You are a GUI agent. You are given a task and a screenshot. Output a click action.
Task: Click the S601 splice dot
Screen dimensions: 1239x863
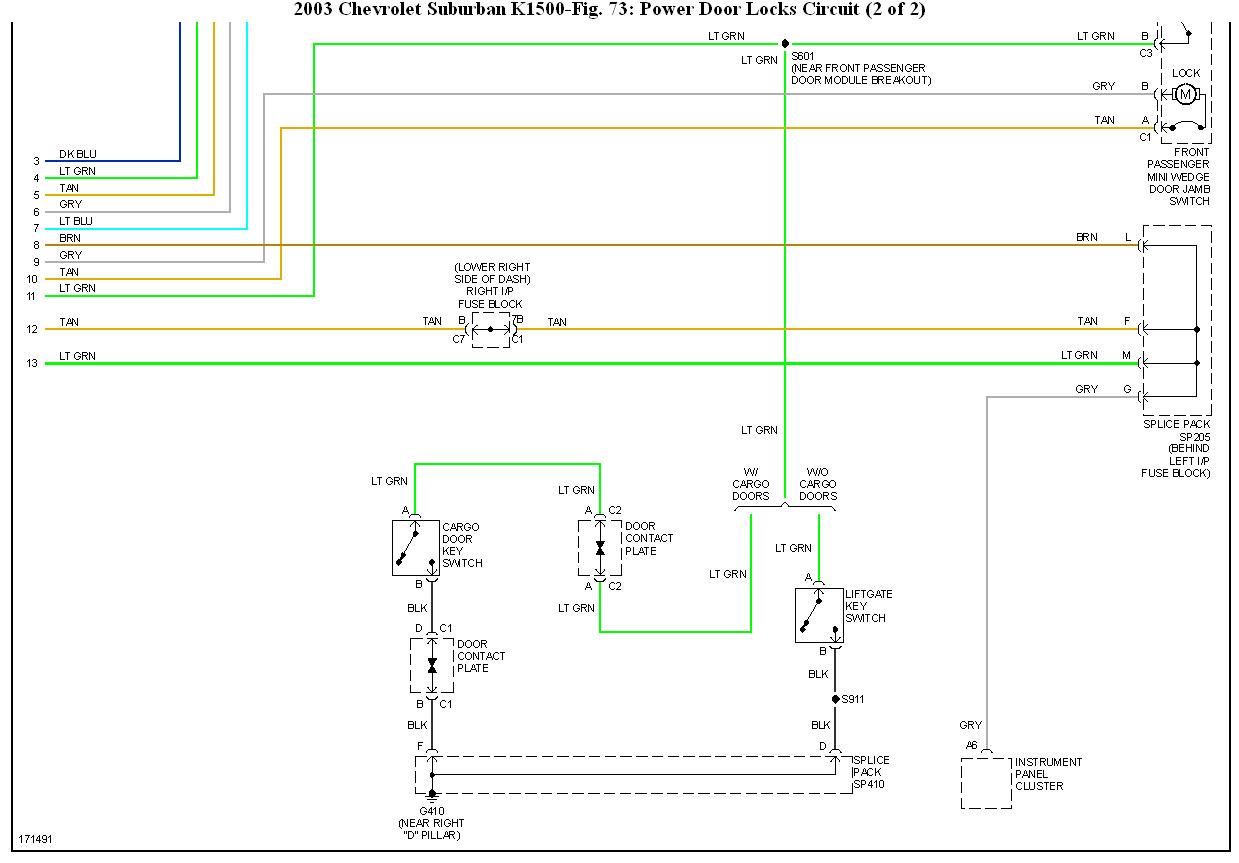785,43
